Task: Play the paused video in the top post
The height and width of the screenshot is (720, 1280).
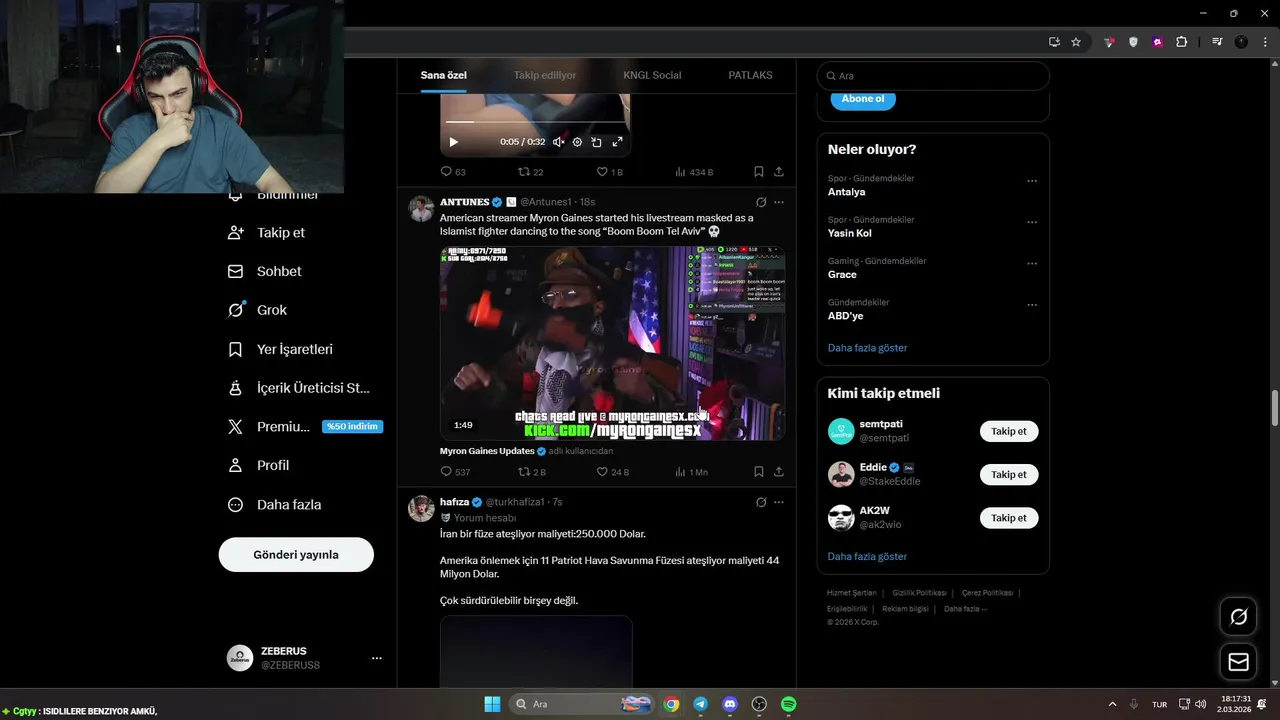Action: click(x=453, y=142)
